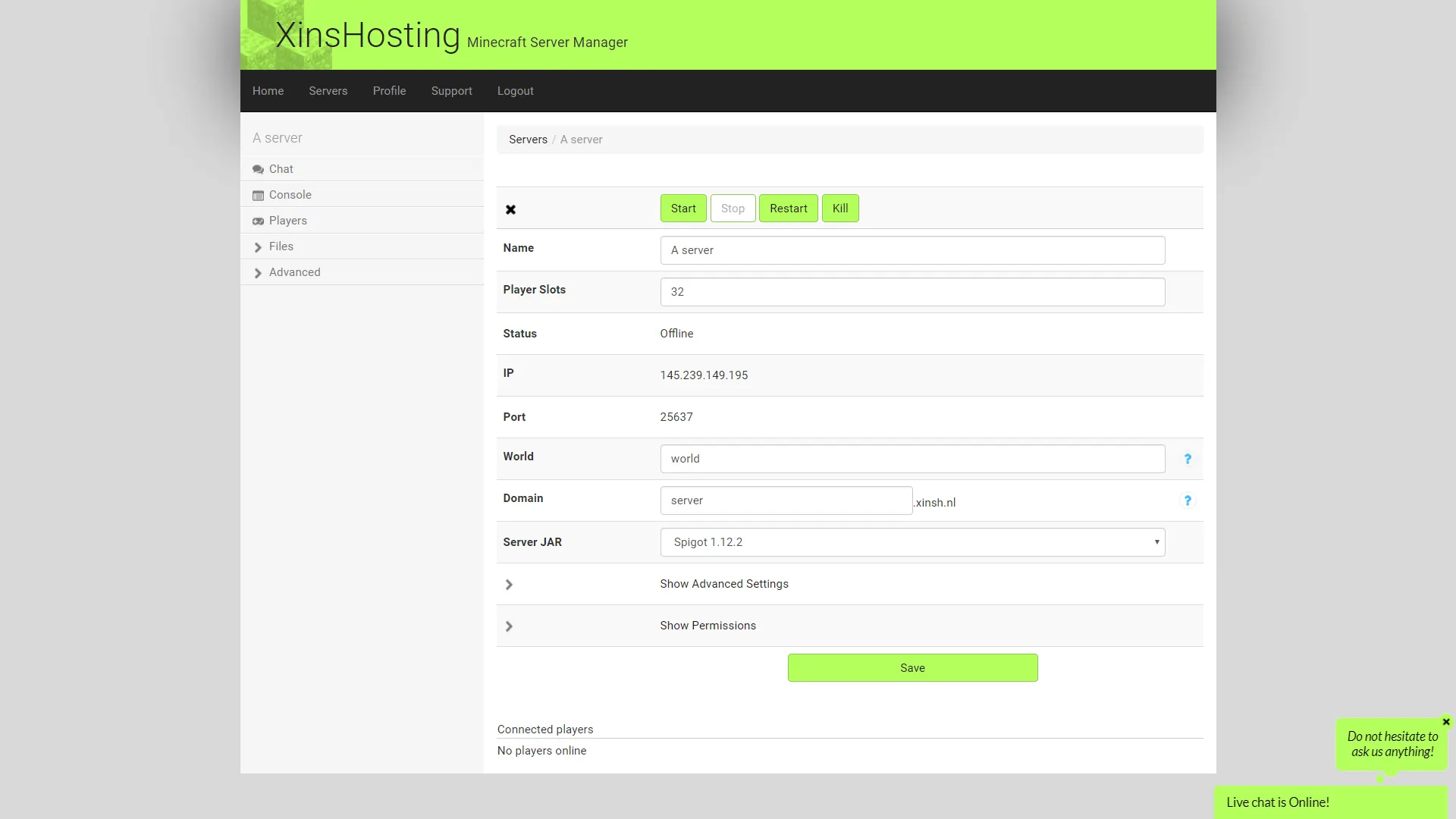1456x819 pixels.
Task: Click the Stop button
Action: click(x=733, y=209)
